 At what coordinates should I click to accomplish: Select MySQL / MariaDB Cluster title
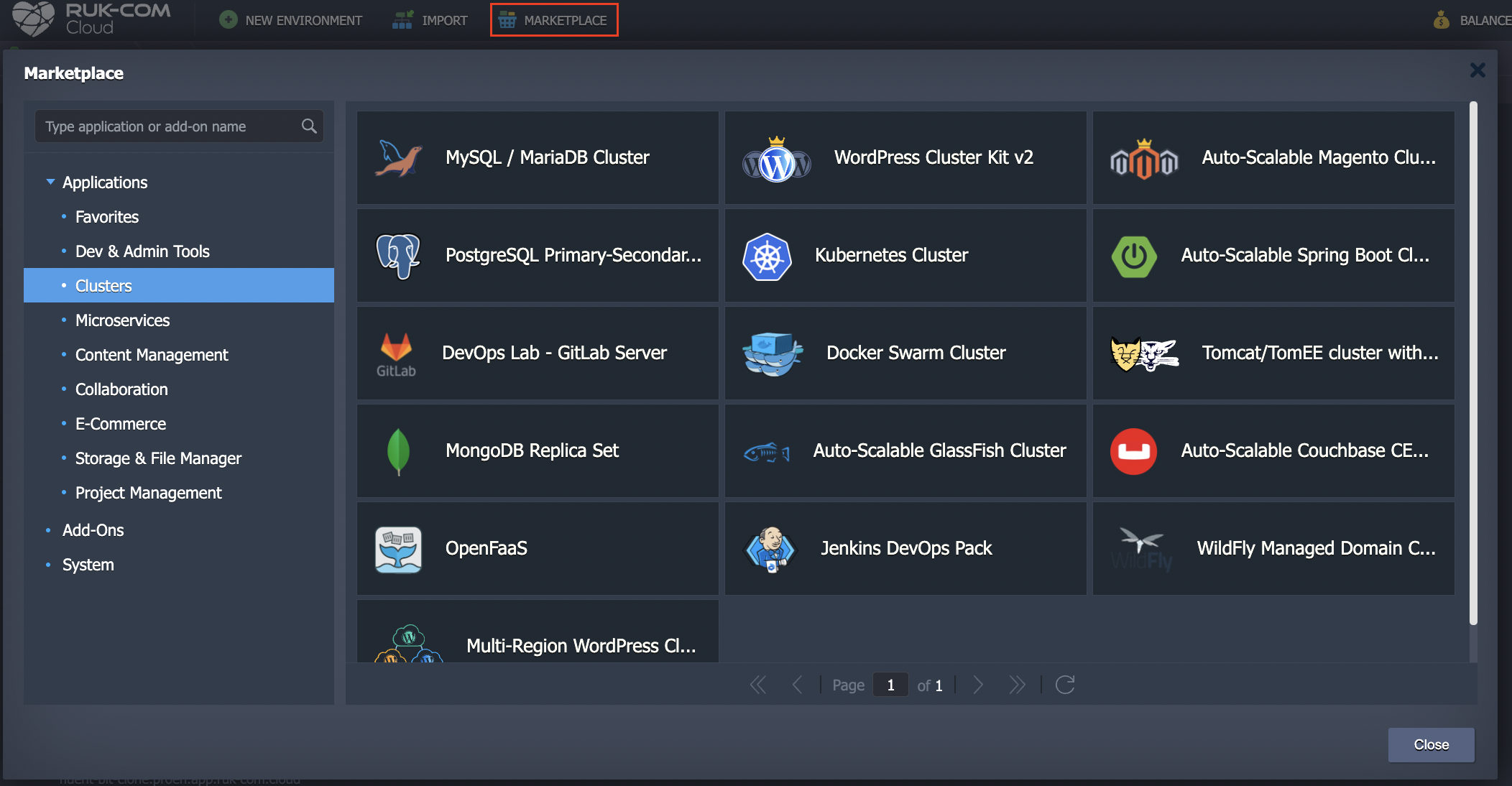[x=547, y=157]
